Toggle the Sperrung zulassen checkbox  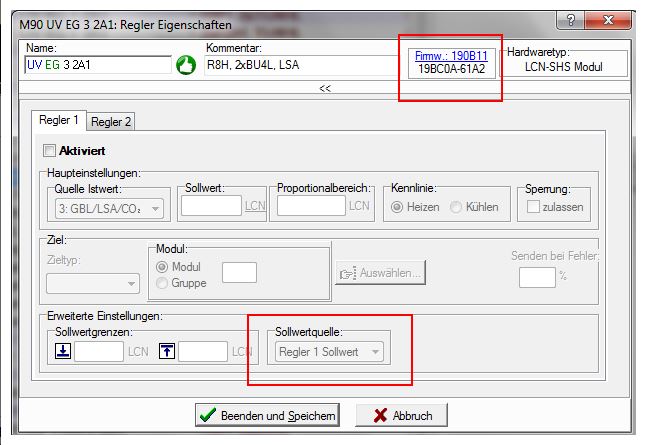[x=533, y=207]
